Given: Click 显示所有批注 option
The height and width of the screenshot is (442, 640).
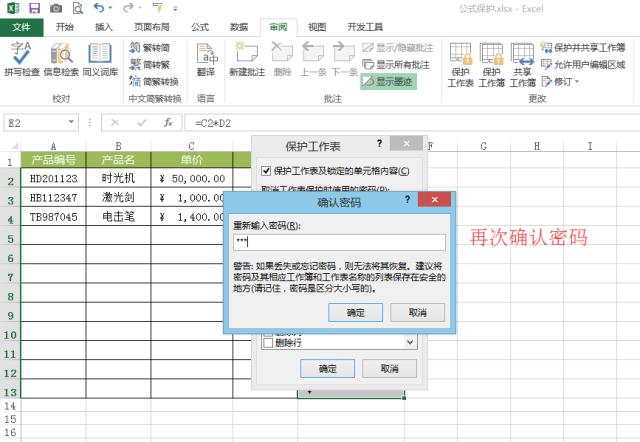Looking at the screenshot, I should tap(396, 64).
